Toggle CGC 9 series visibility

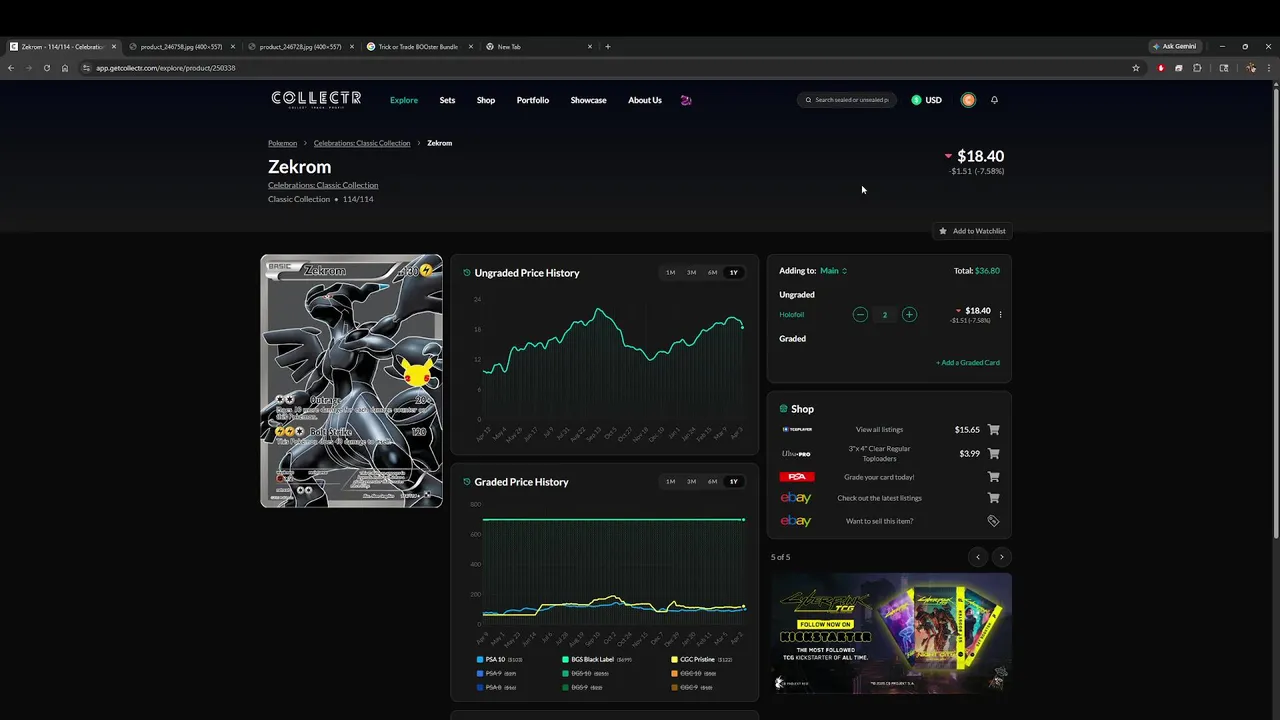tap(690, 688)
